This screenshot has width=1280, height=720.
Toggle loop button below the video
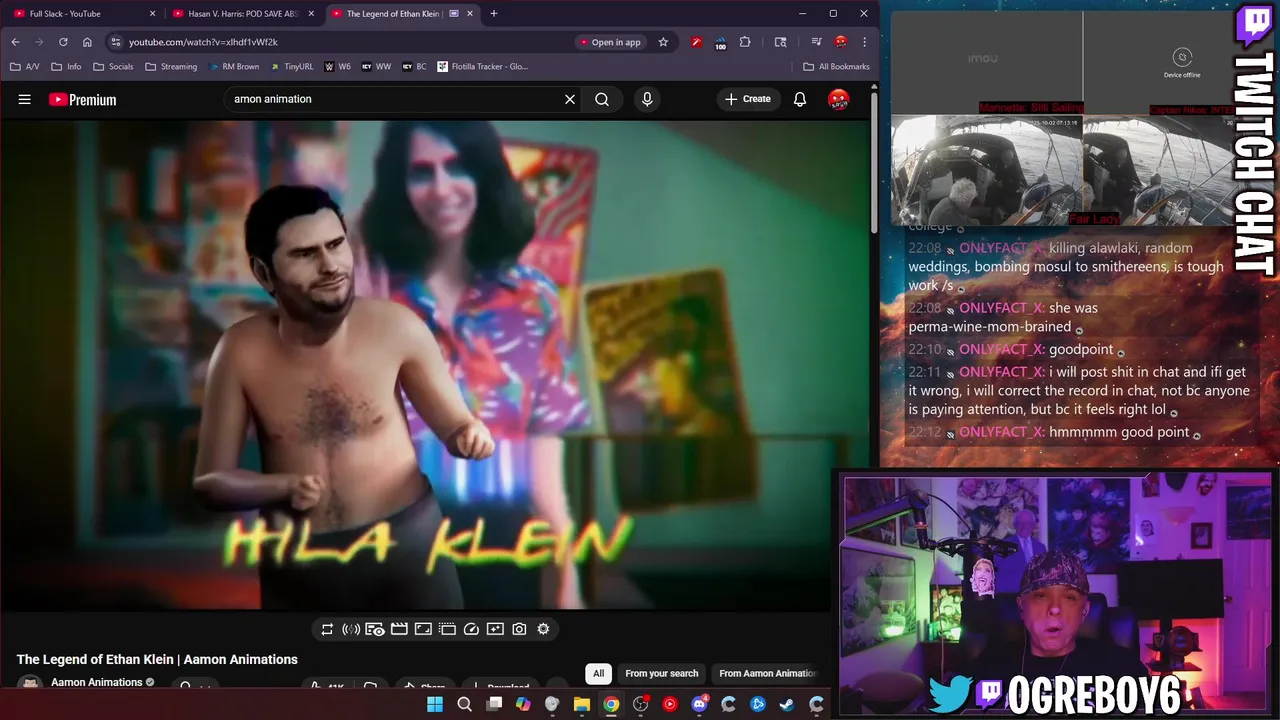(327, 629)
